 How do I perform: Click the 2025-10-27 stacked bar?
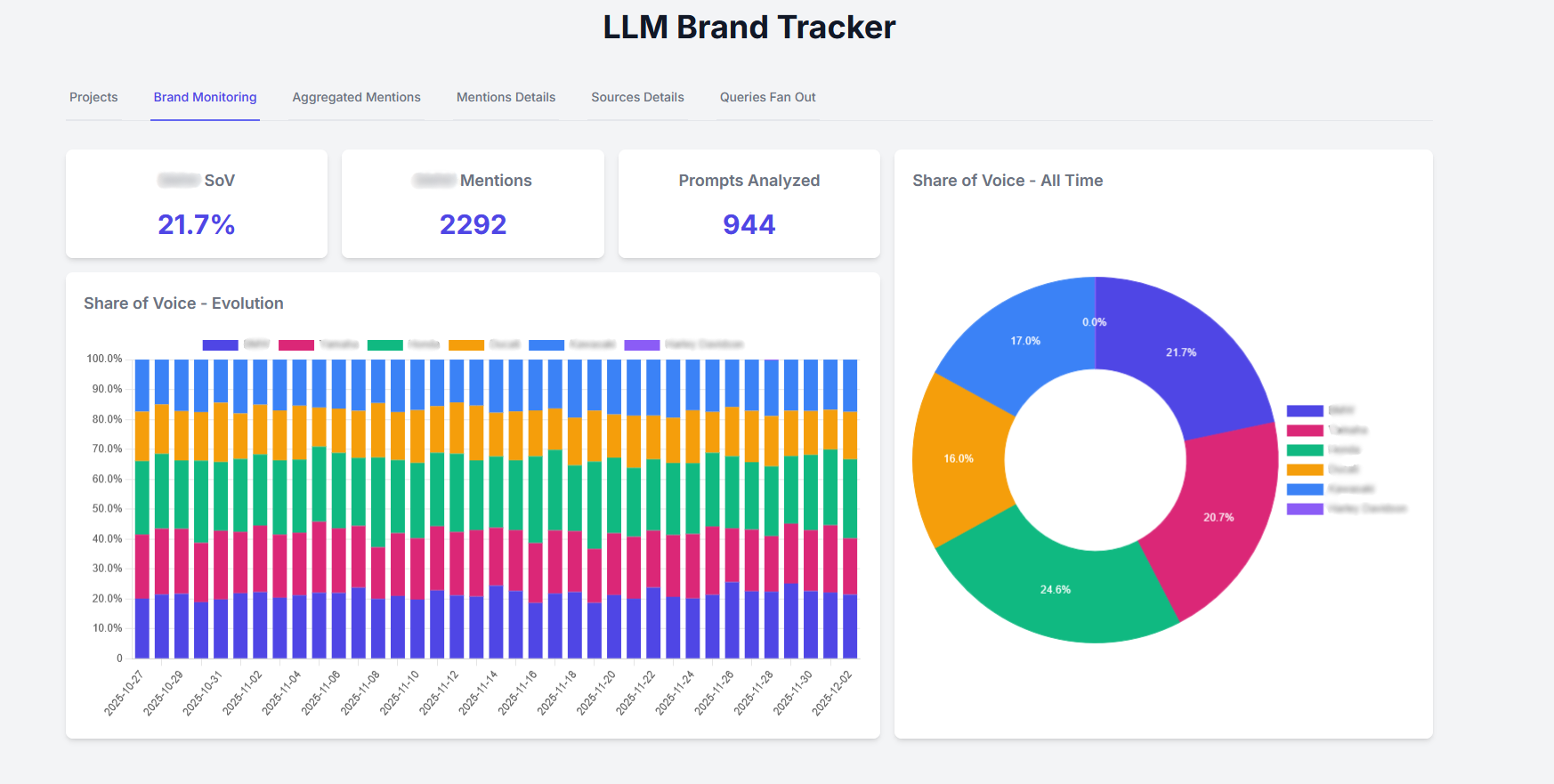tap(142, 534)
